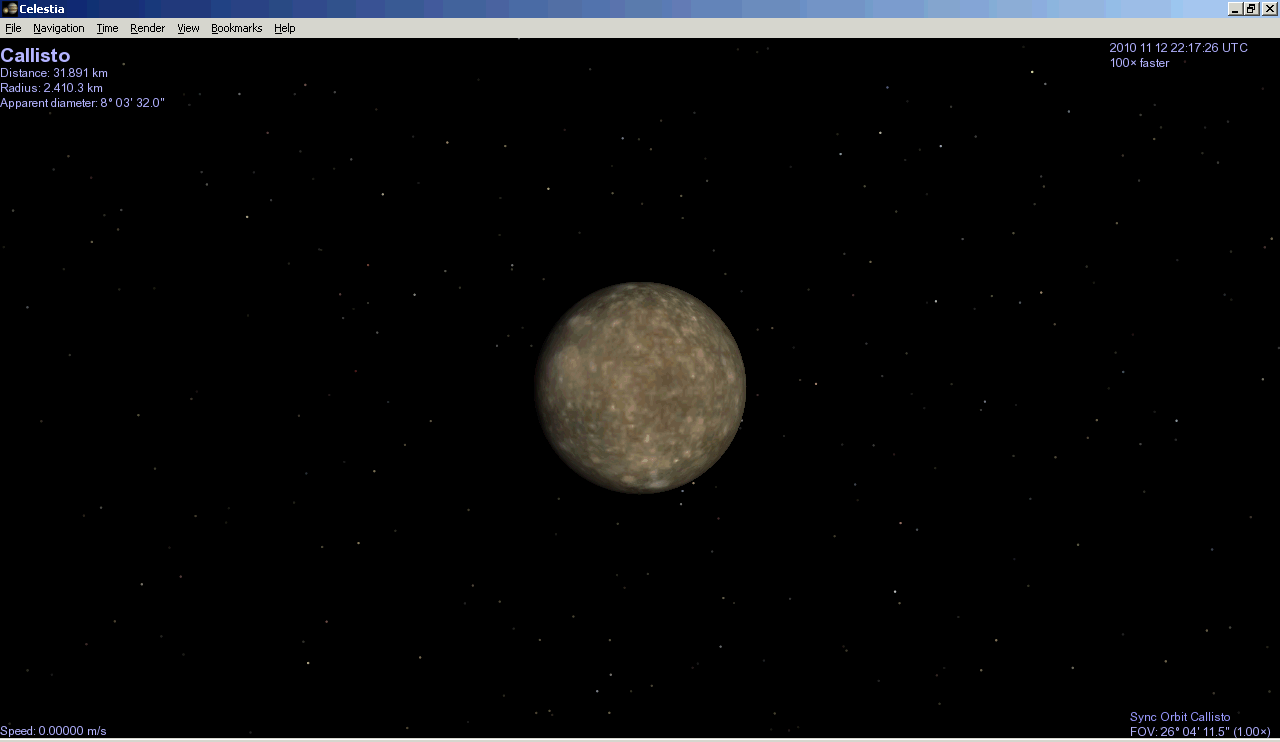Restore down the Celestia window
Viewport: 1280px width, 742px height.
pyautogui.click(x=1251, y=9)
